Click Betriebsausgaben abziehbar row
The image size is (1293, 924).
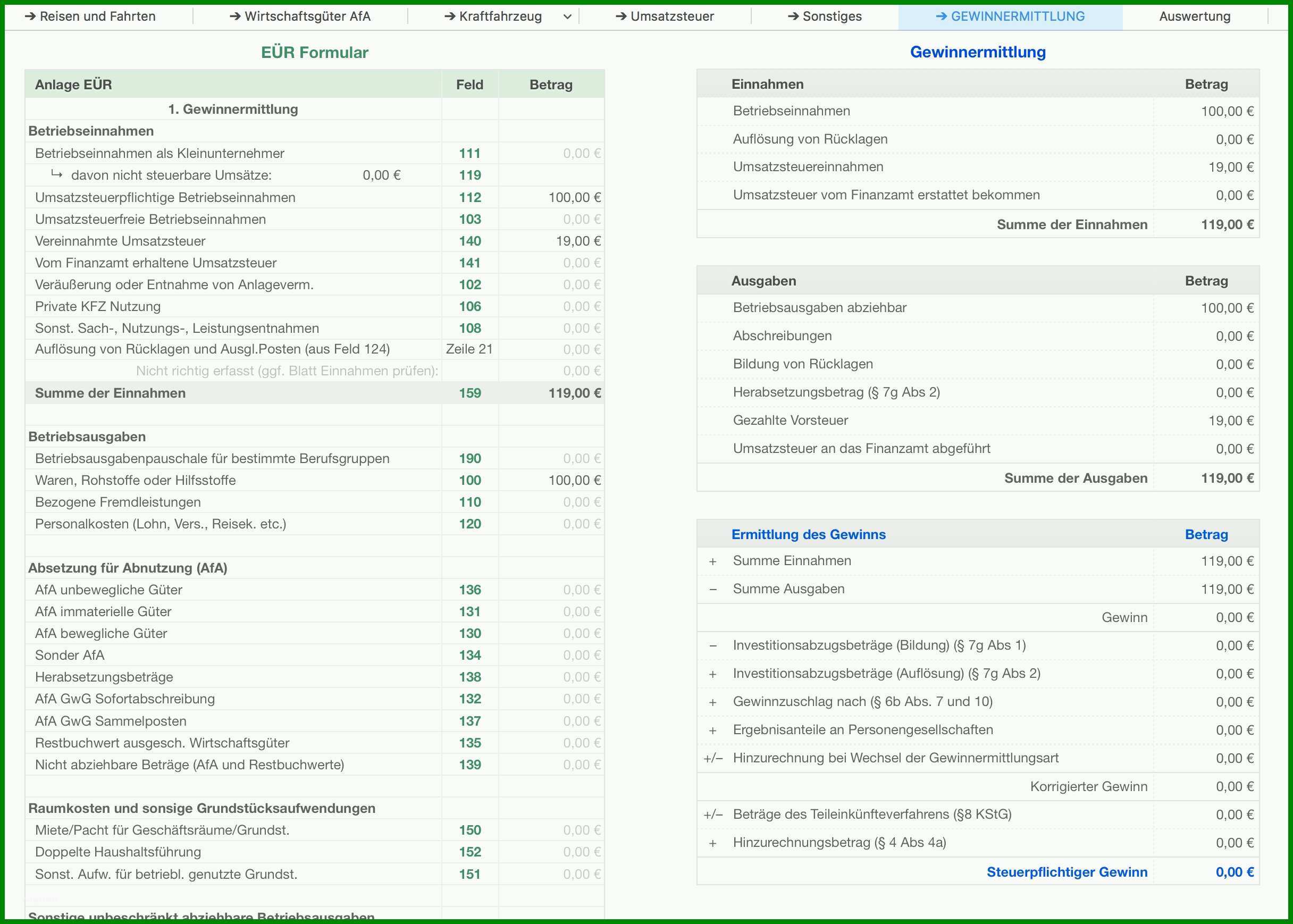coord(978,308)
